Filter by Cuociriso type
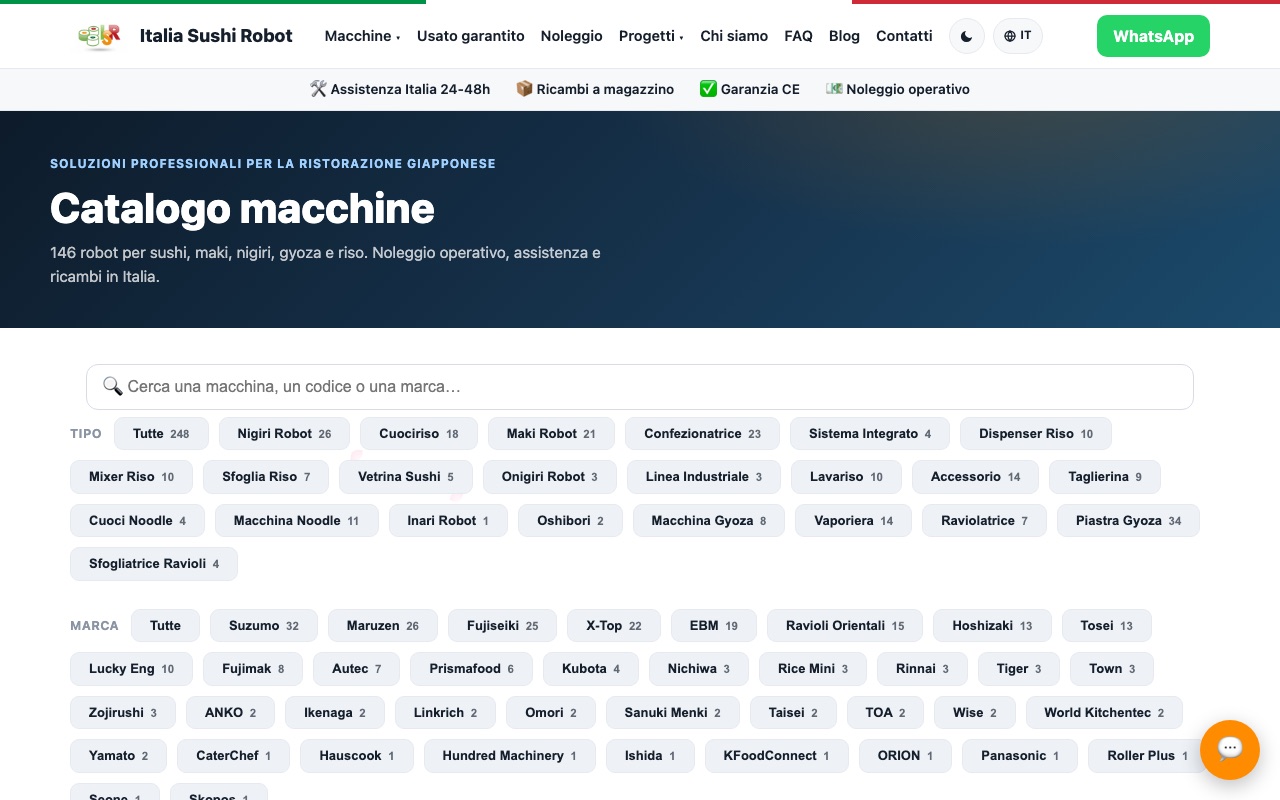The height and width of the screenshot is (800, 1280). pos(419,434)
